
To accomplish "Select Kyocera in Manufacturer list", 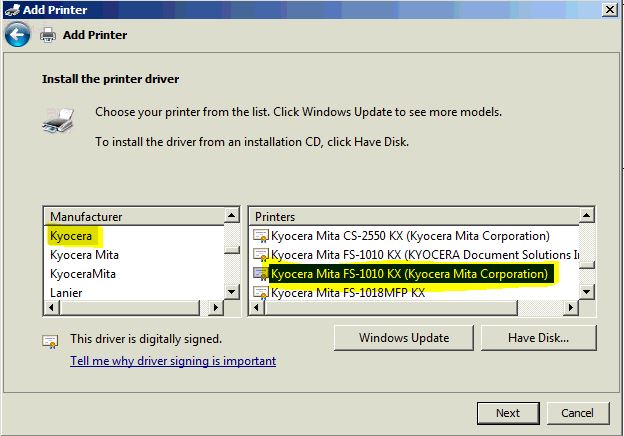I will pyautogui.click(x=71, y=236).
